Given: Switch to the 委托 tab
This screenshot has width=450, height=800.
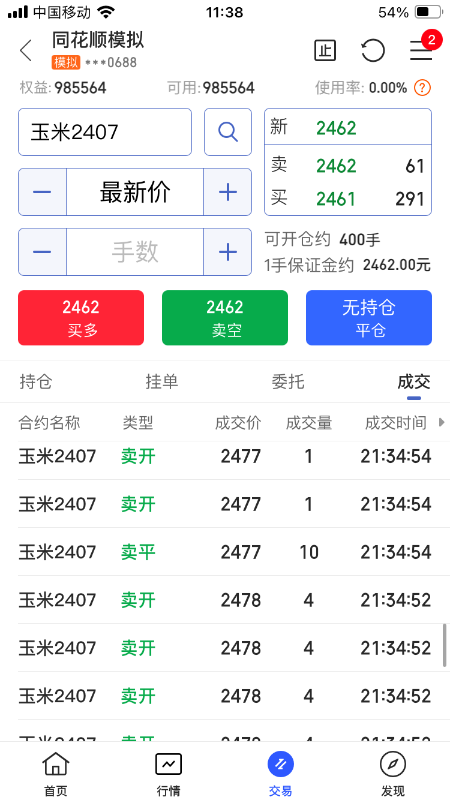Looking at the screenshot, I should [288, 382].
